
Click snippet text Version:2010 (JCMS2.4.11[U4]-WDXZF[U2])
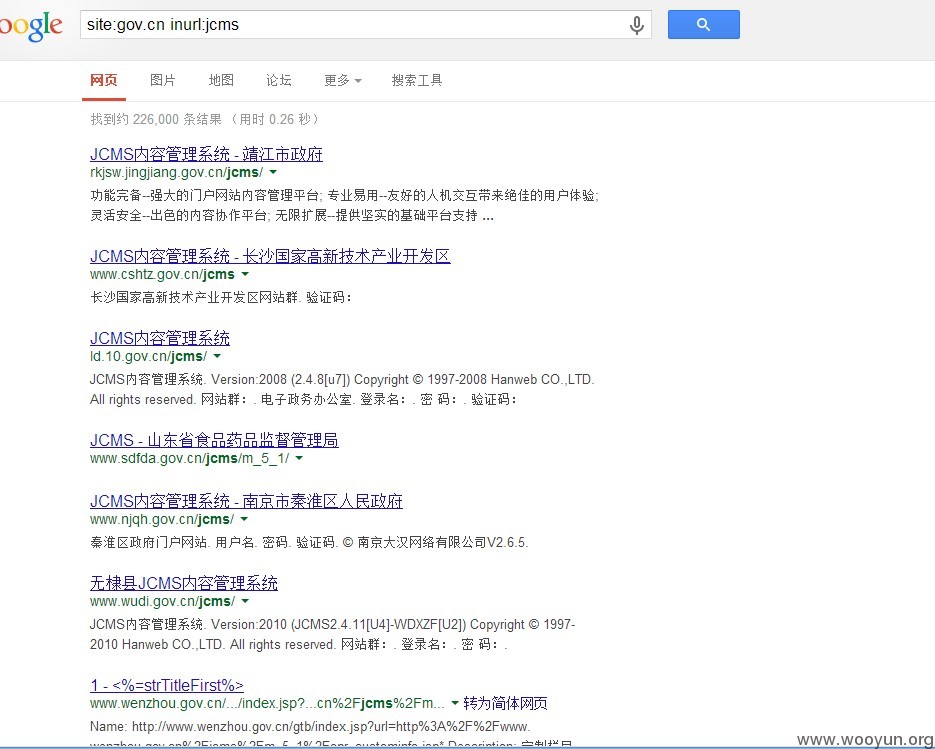click(339, 624)
